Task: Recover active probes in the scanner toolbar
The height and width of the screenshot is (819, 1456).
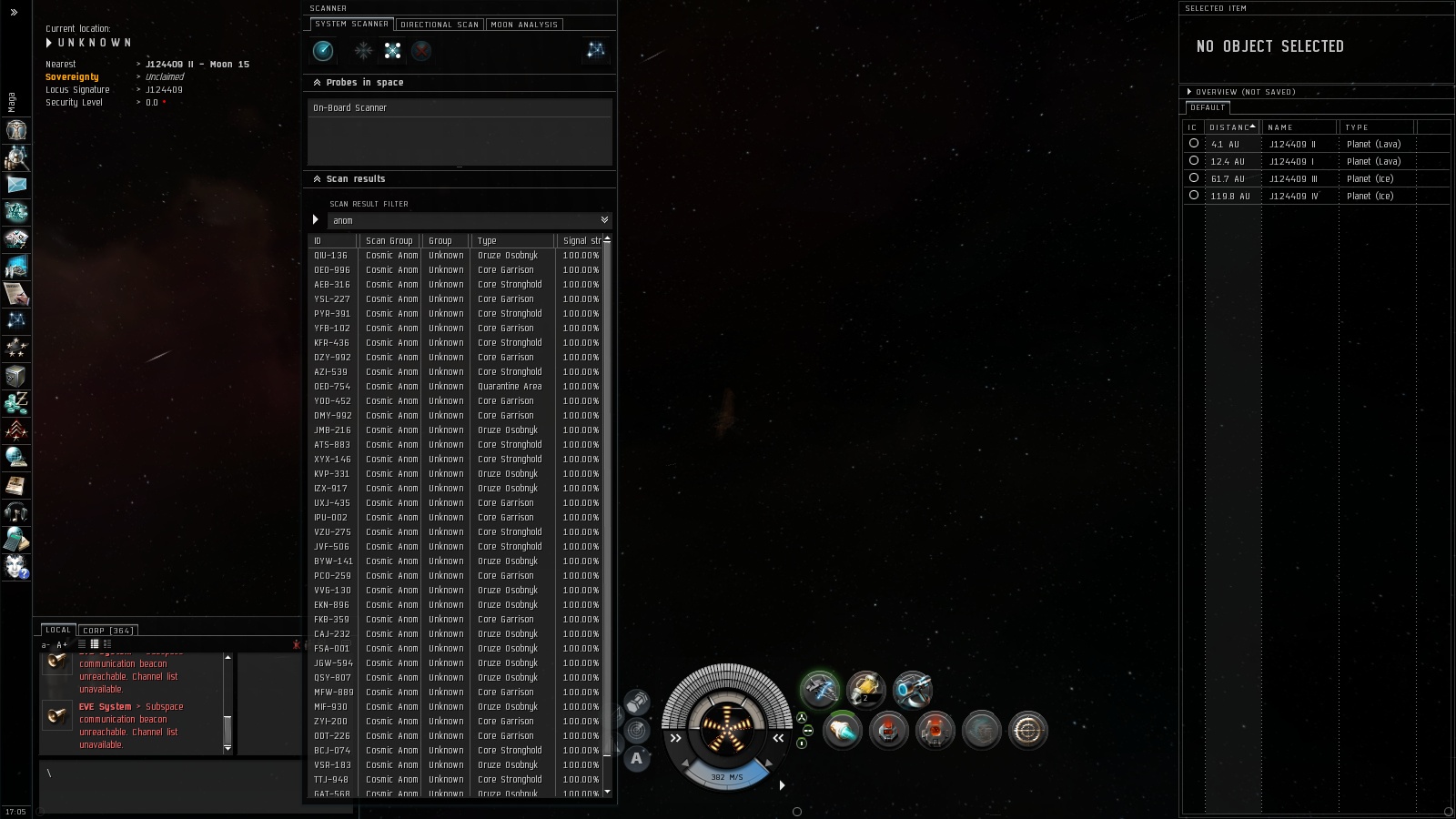Action: [x=363, y=51]
